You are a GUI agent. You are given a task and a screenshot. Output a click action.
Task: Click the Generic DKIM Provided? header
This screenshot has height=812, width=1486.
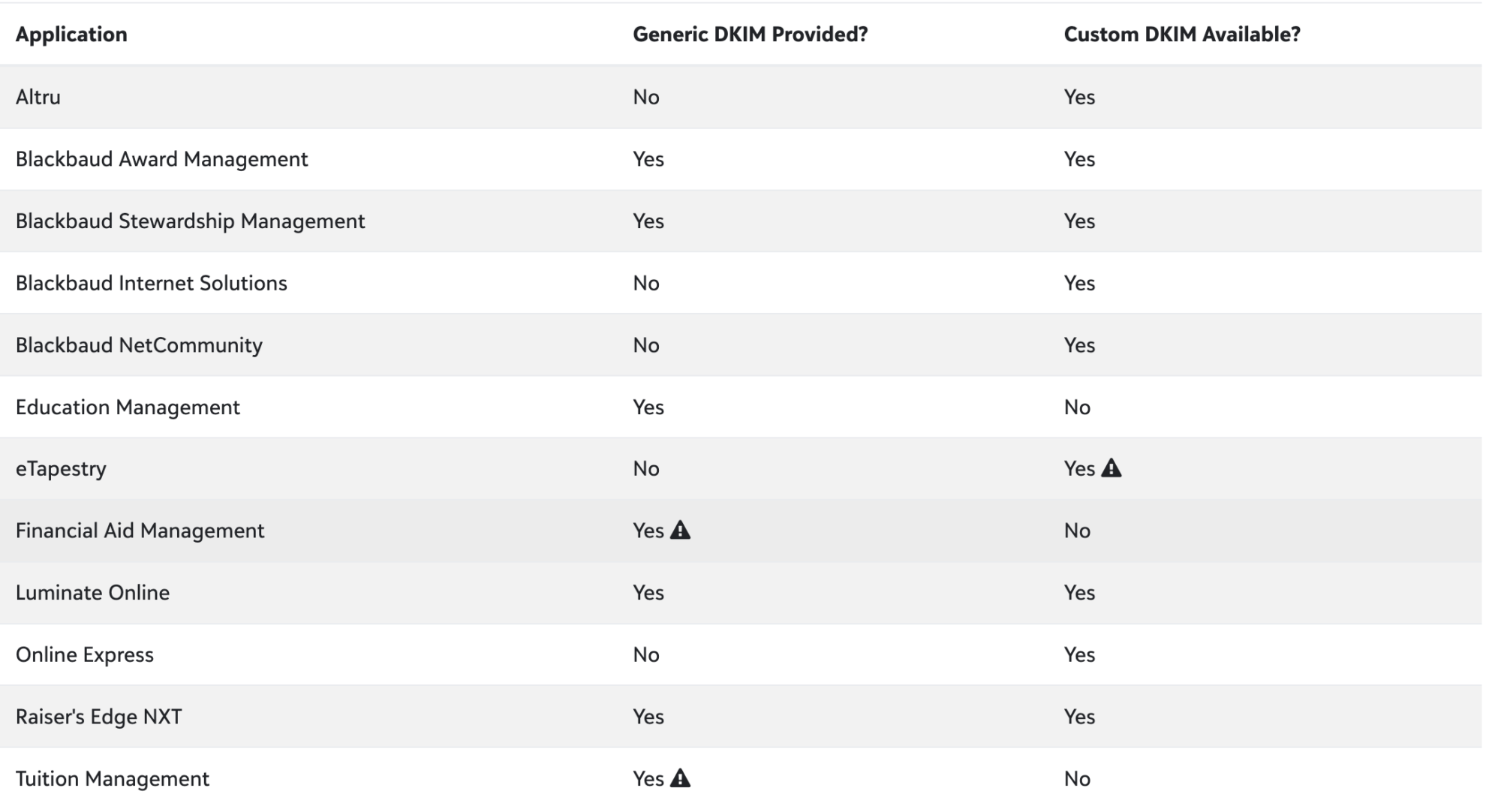(x=750, y=35)
